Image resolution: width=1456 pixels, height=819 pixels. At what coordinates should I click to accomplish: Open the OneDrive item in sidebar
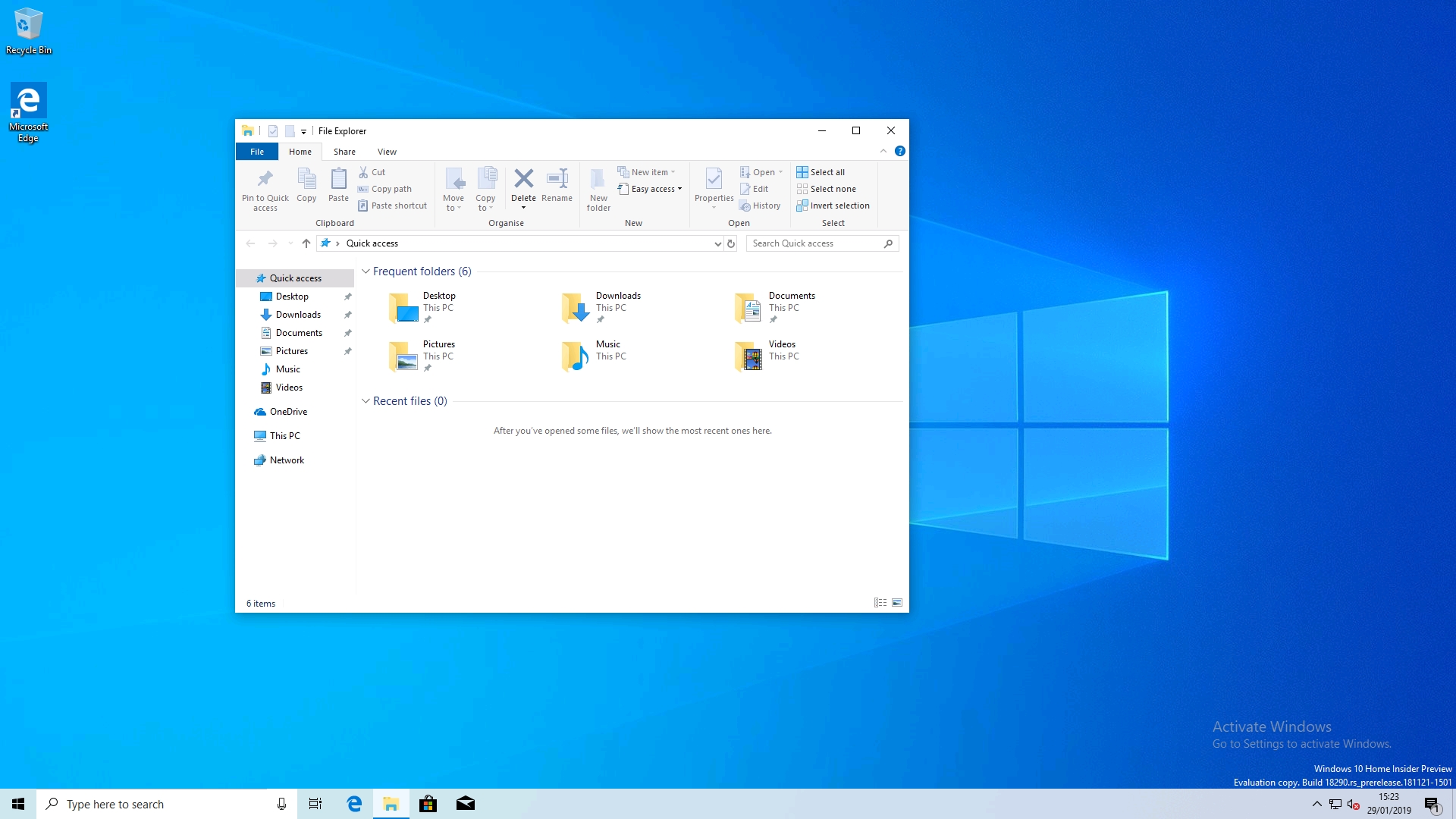tap(288, 411)
